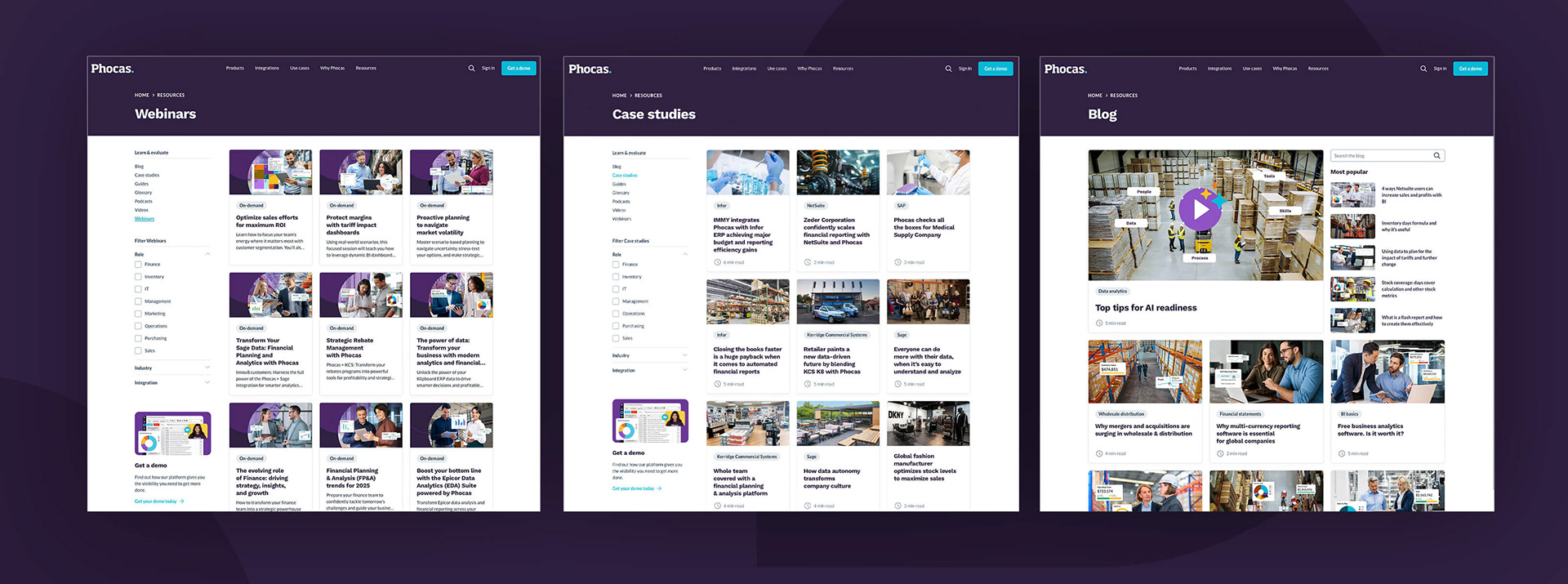Click clock icon on mergers and acquisitions blog card
Image resolution: width=1568 pixels, height=584 pixels.
click(1099, 453)
